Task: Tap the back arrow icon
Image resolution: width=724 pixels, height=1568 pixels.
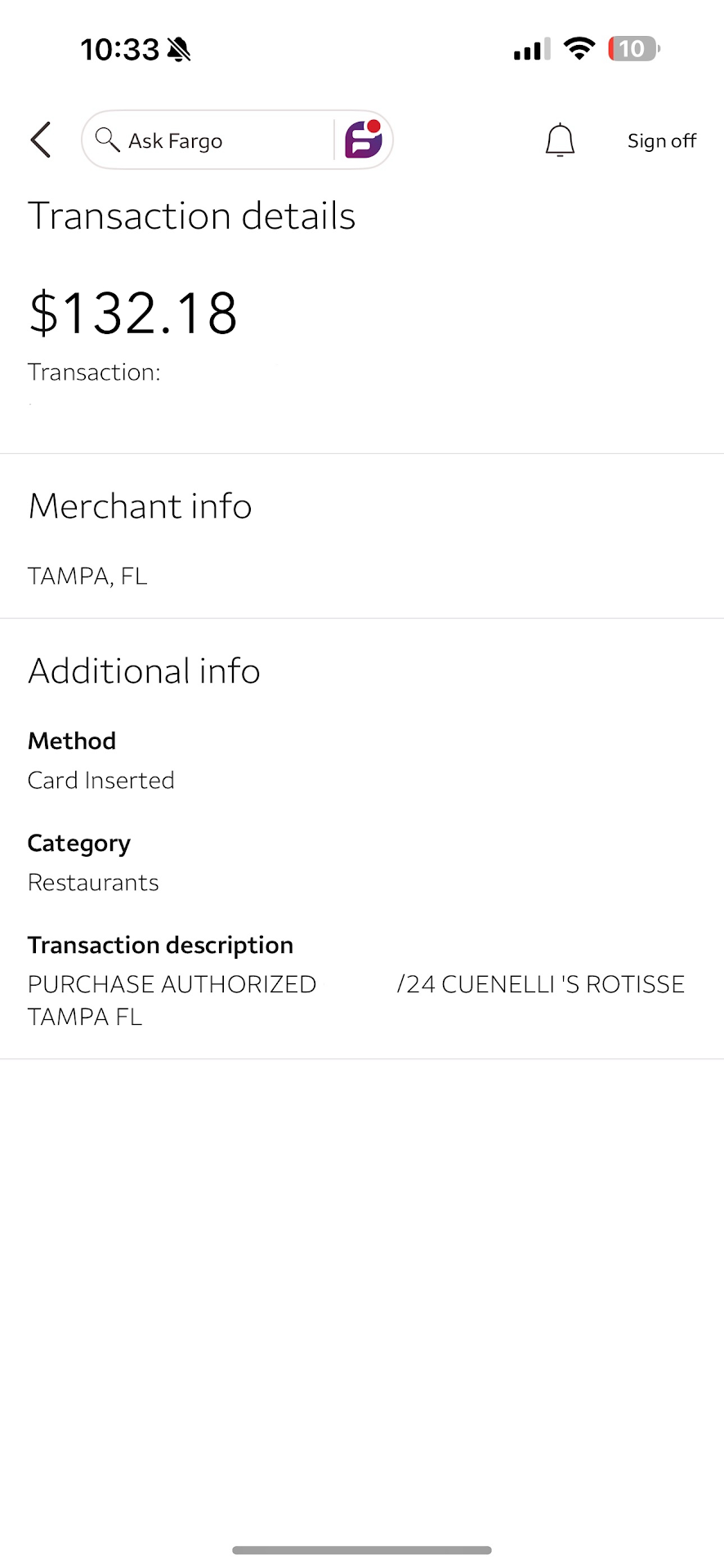Action: pyautogui.click(x=41, y=140)
